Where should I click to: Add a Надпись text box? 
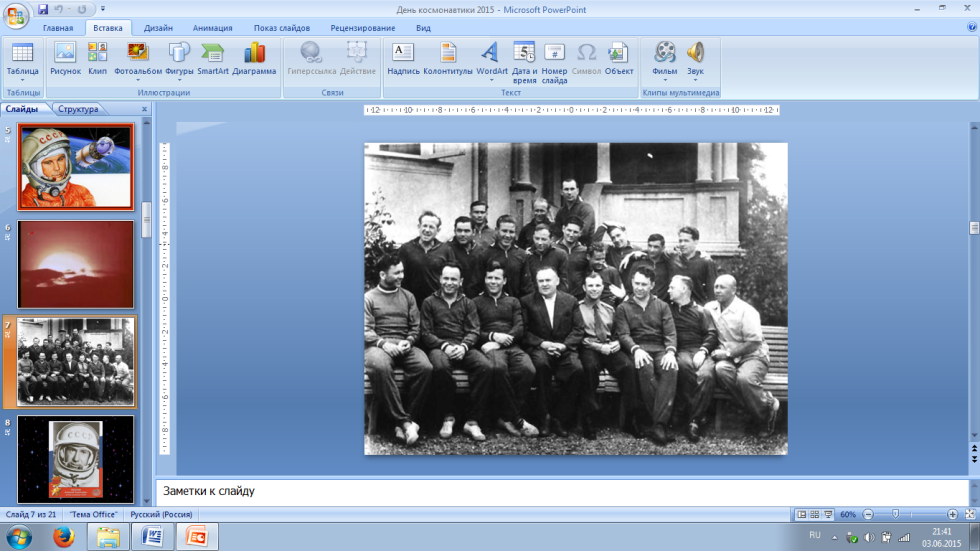(x=403, y=59)
